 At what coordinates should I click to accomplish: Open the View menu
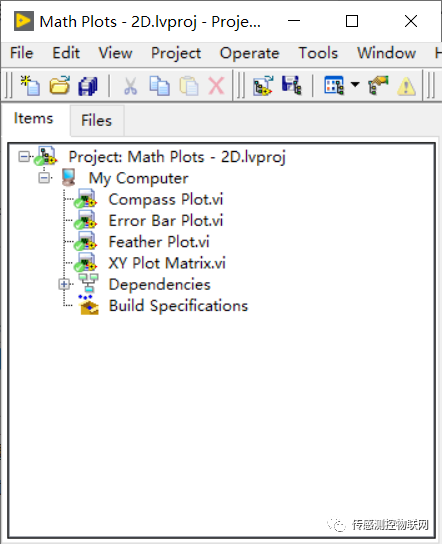(x=115, y=53)
